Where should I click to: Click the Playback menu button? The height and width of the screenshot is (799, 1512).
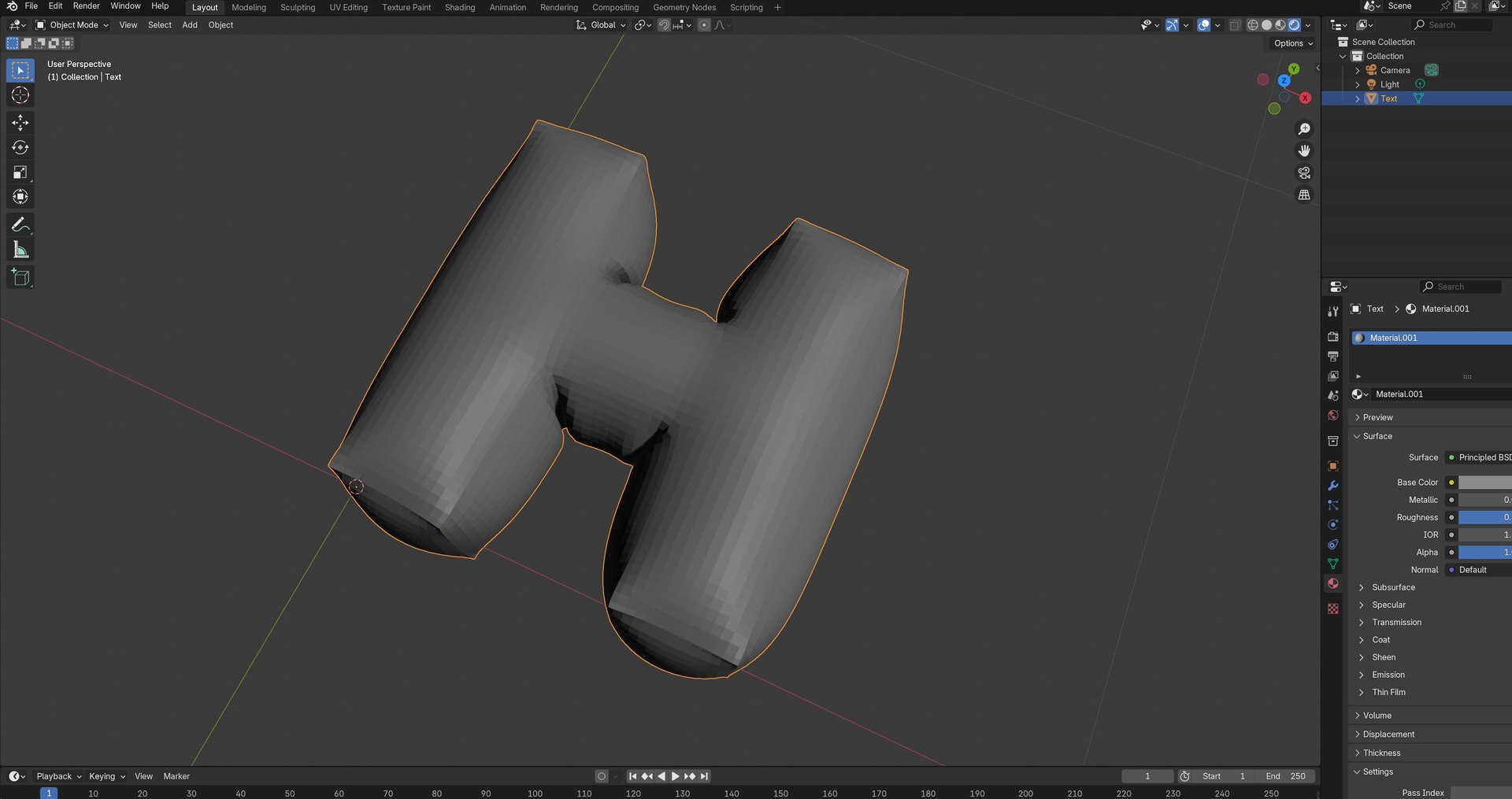[x=58, y=776]
